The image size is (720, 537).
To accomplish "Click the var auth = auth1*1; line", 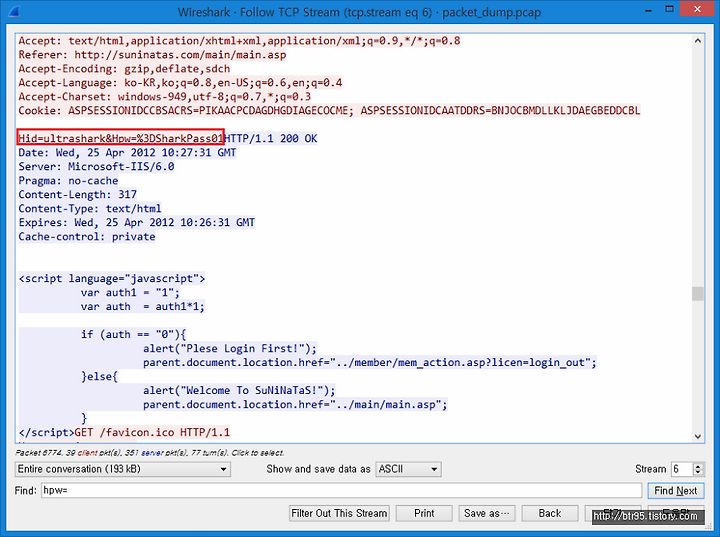I will tap(142, 306).
